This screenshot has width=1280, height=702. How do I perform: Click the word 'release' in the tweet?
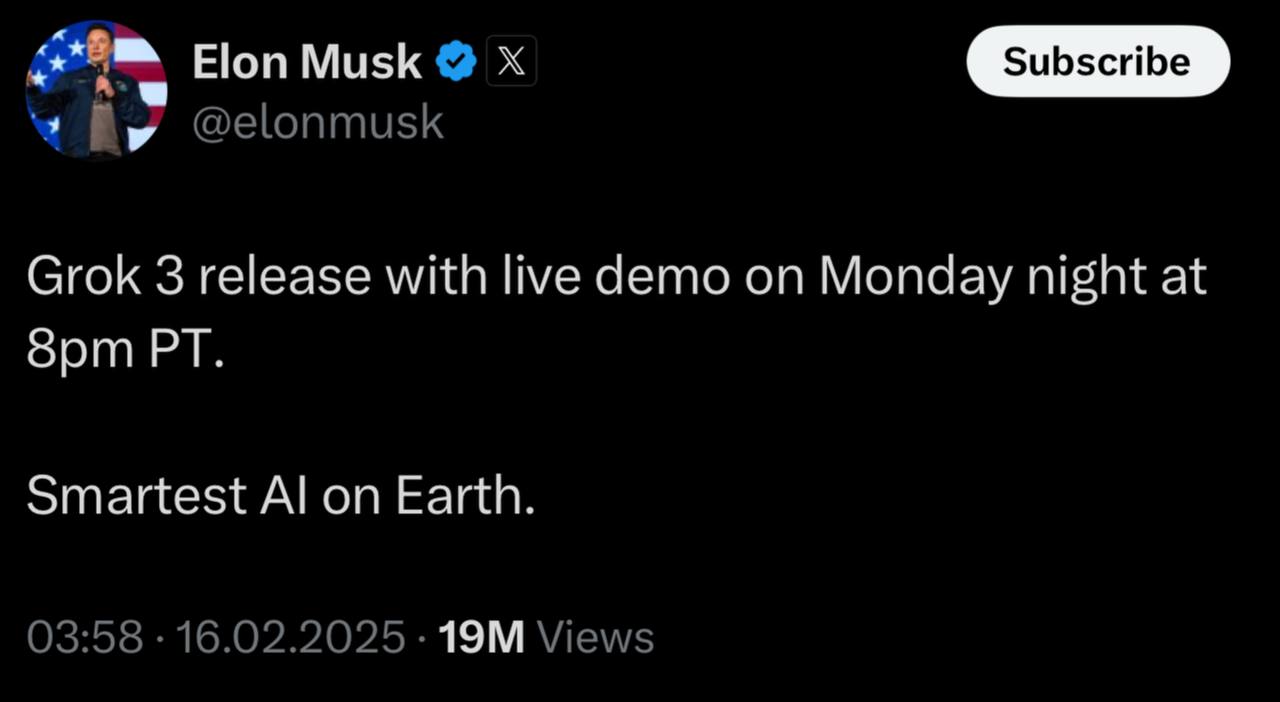coord(285,277)
